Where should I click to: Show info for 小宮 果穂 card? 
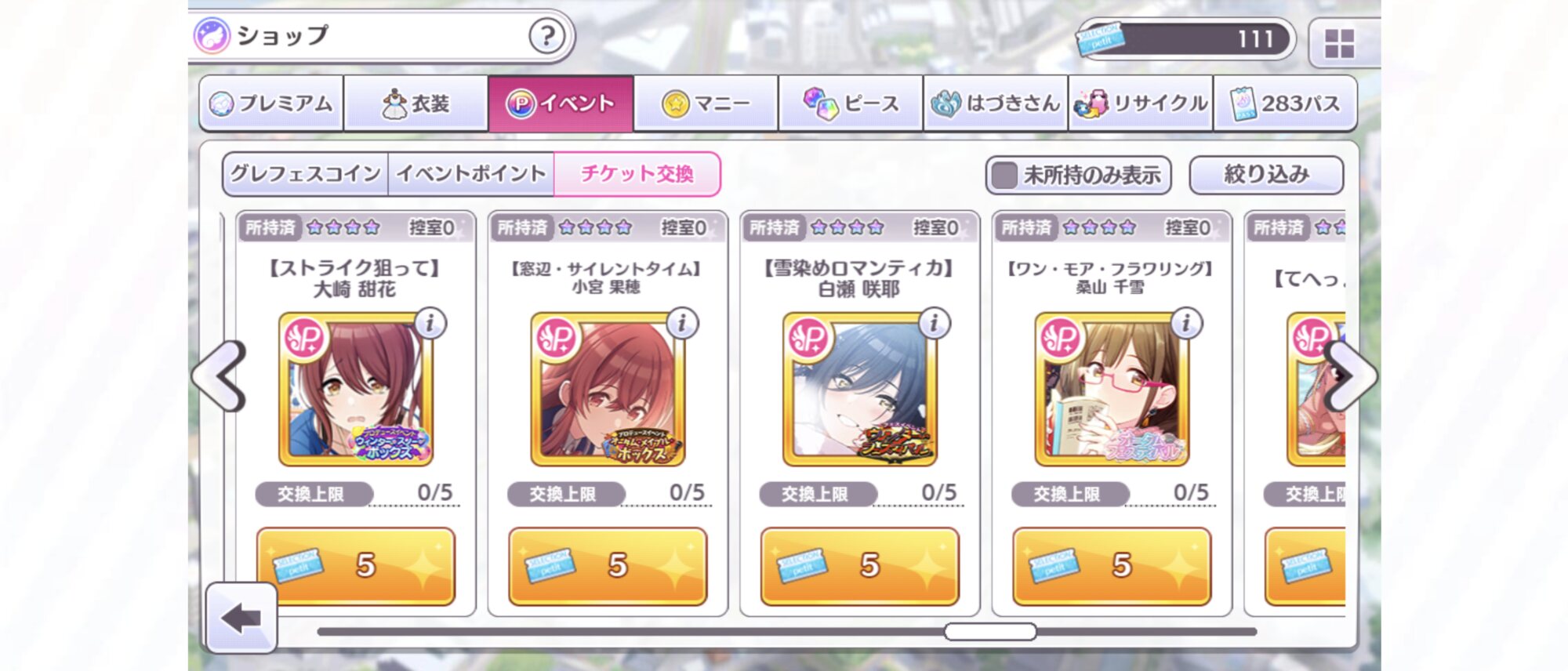coord(682,323)
